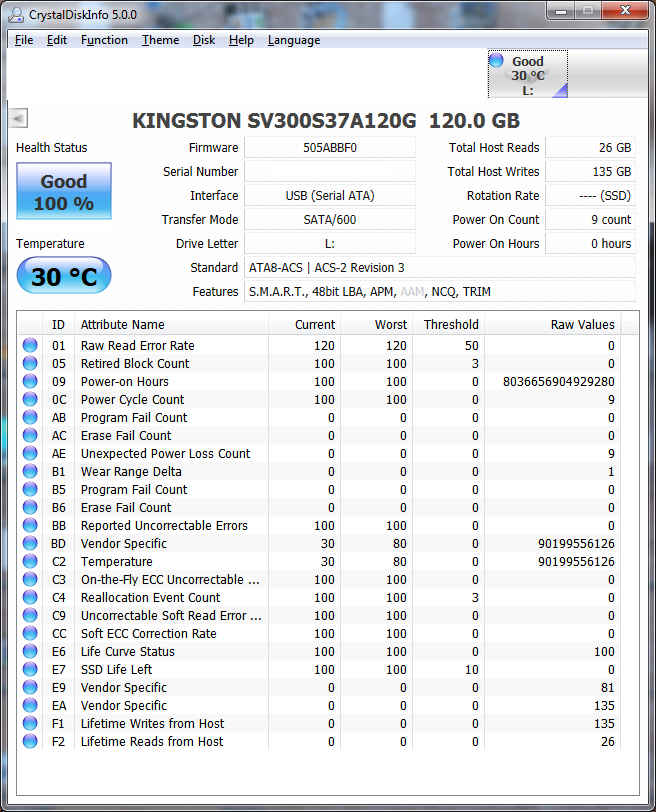Click the Threshold column header

[448, 325]
